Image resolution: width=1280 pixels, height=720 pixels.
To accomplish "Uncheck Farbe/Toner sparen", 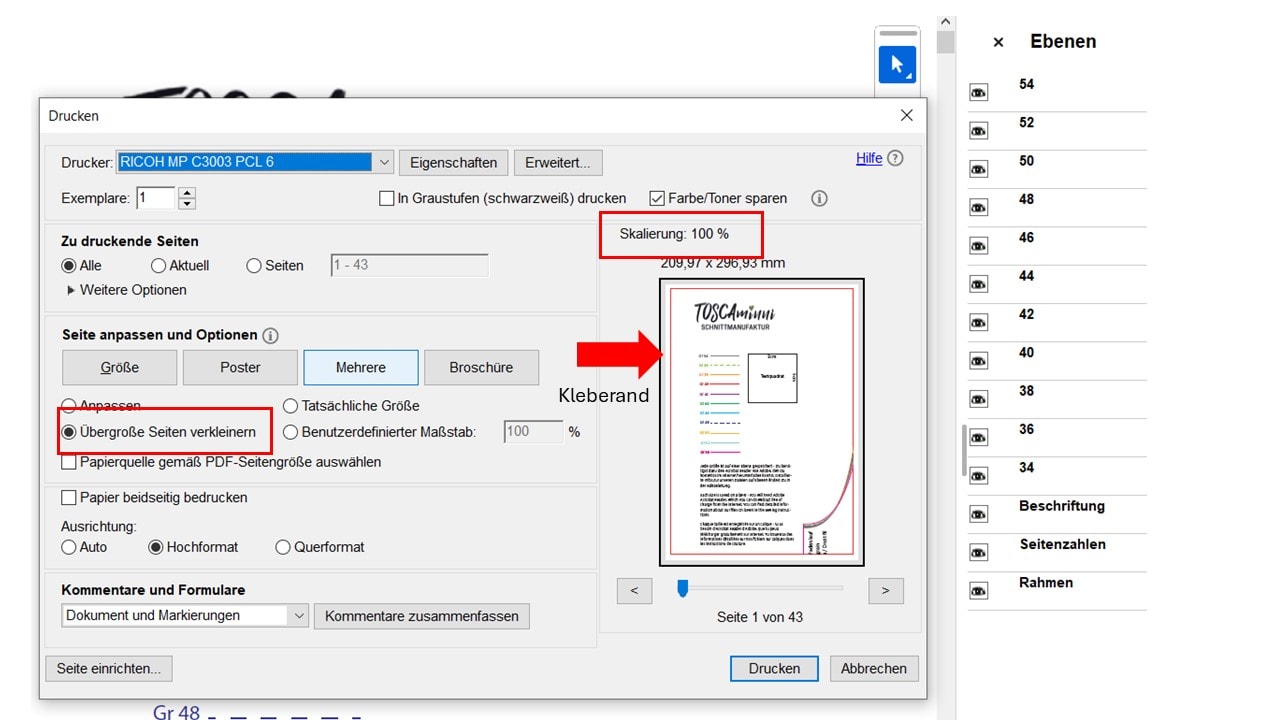I will 657,198.
